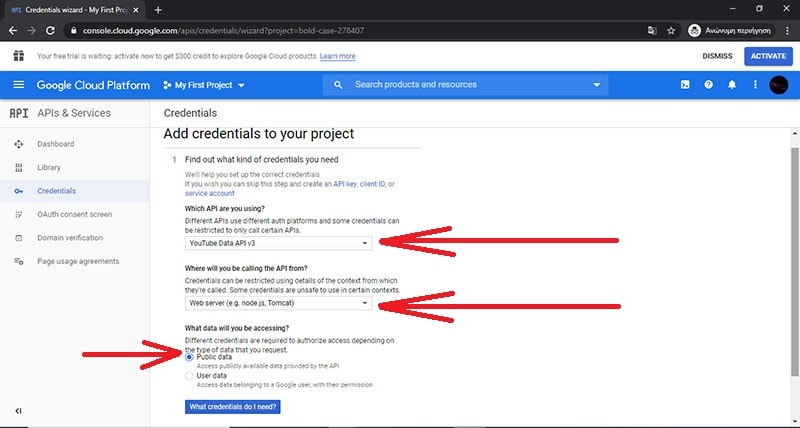Go to OAuth consent screen
Viewport: 800px width, 428px height.
point(74,214)
